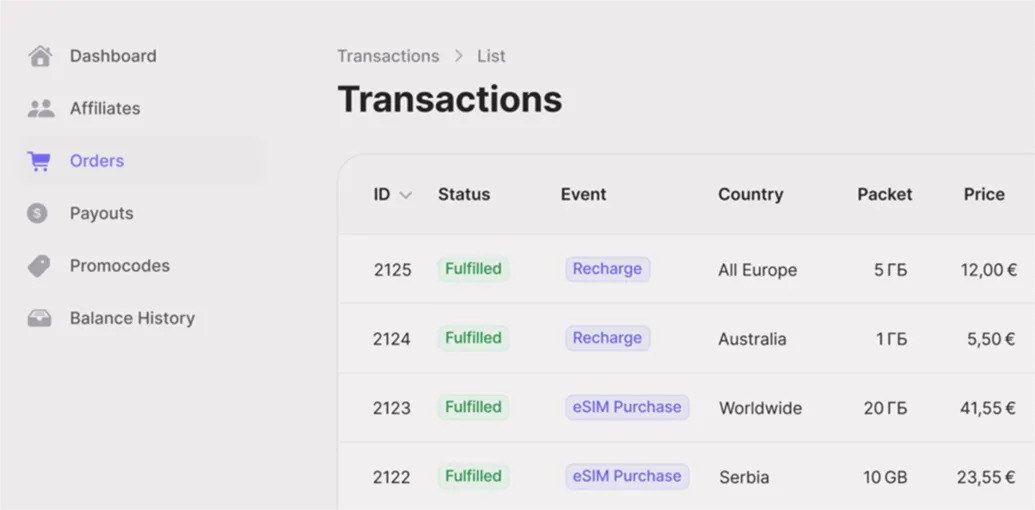Click the Balance History inbox icon
This screenshot has width=1035, height=510.
coord(39,318)
